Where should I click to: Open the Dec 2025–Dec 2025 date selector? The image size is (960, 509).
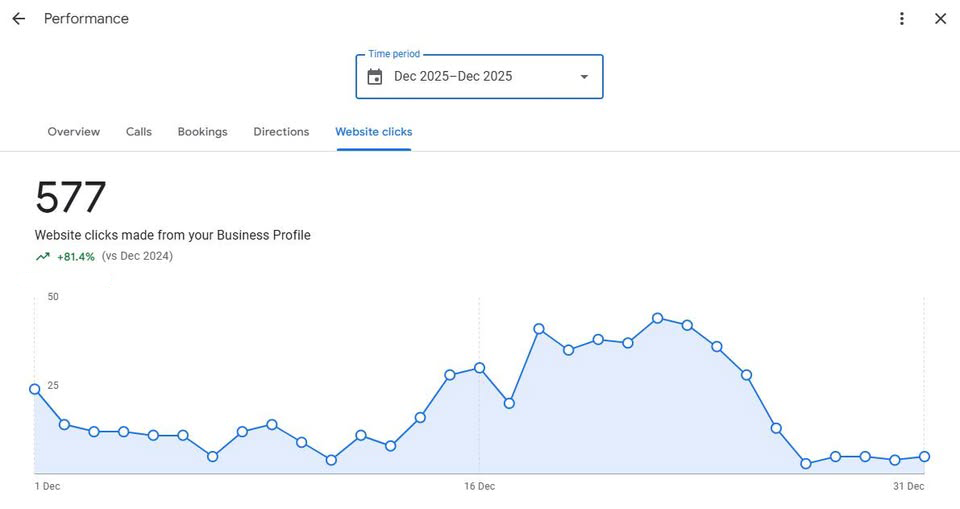pos(453,77)
